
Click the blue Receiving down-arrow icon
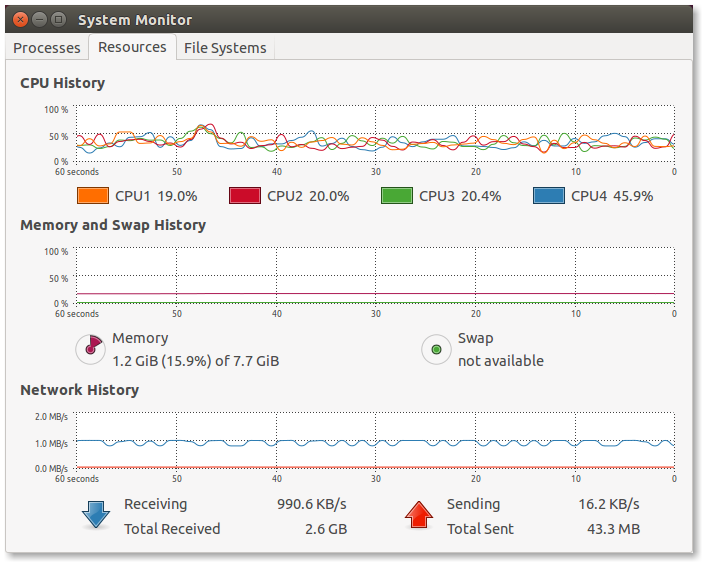pyautogui.click(x=97, y=515)
